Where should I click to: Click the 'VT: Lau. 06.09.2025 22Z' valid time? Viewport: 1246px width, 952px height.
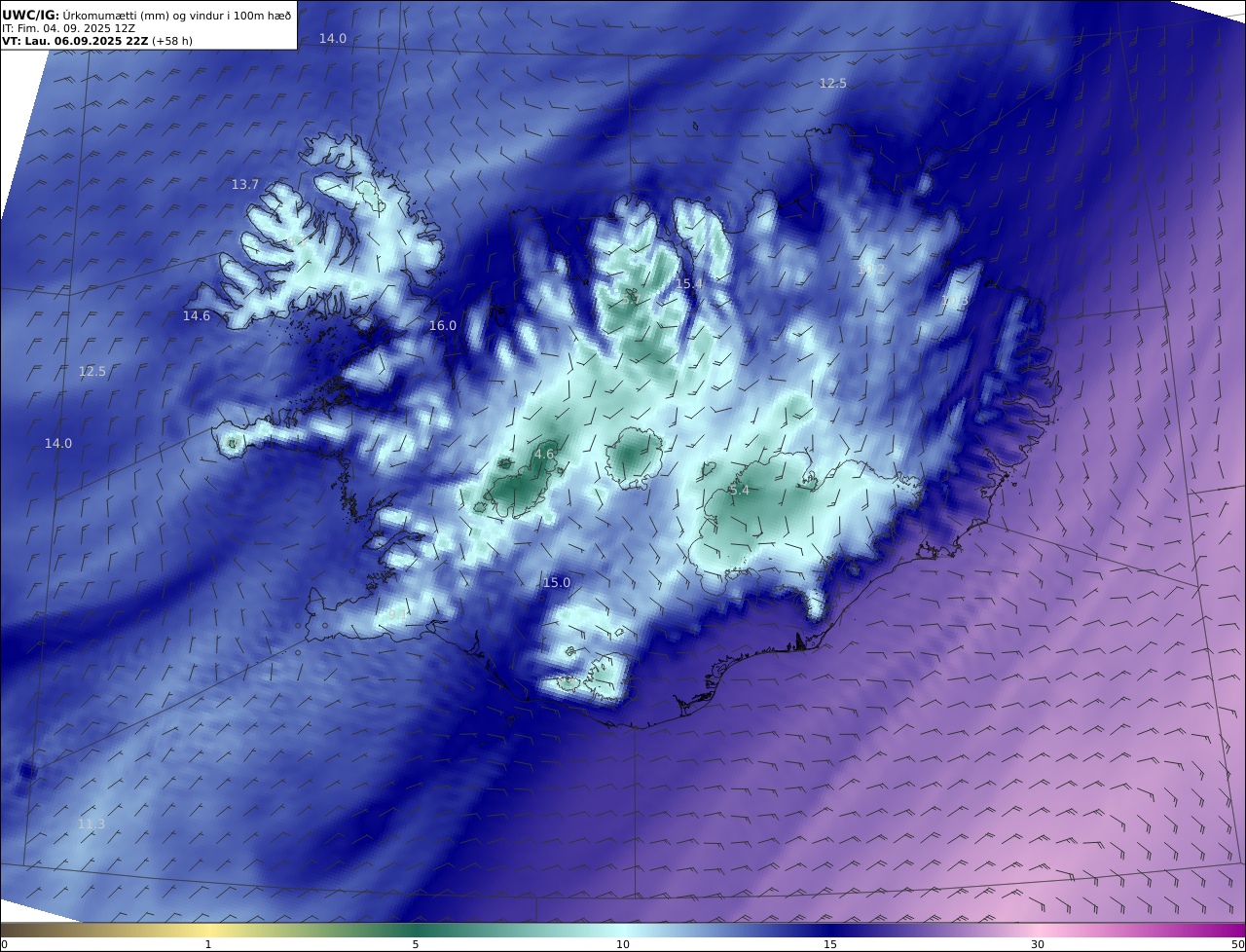(74, 42)
